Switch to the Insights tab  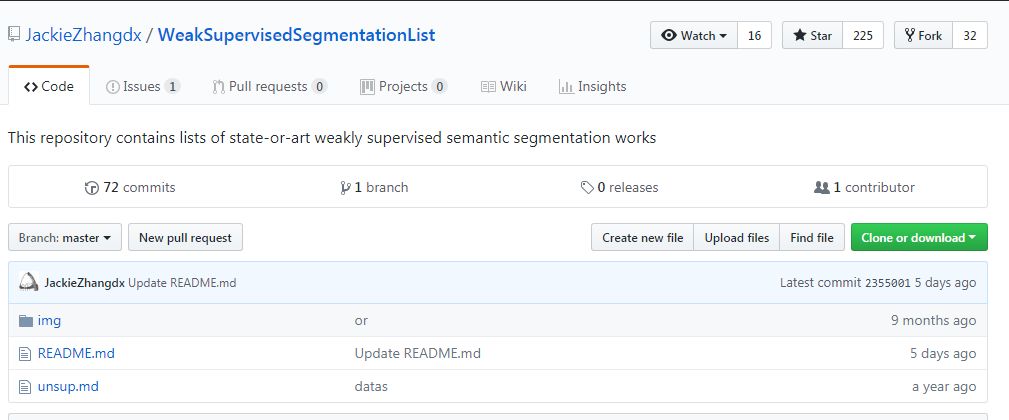point(592,87)
